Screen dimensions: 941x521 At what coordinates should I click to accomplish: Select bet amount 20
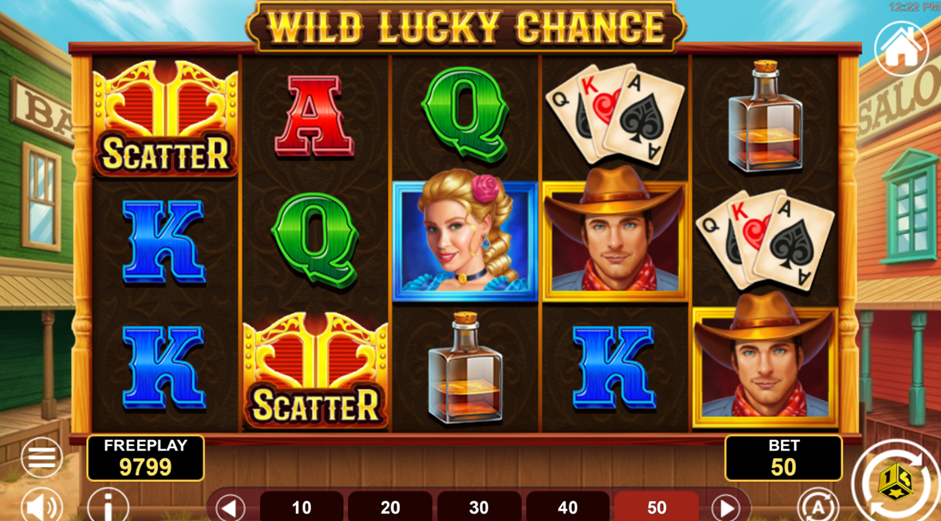[390, 508]
